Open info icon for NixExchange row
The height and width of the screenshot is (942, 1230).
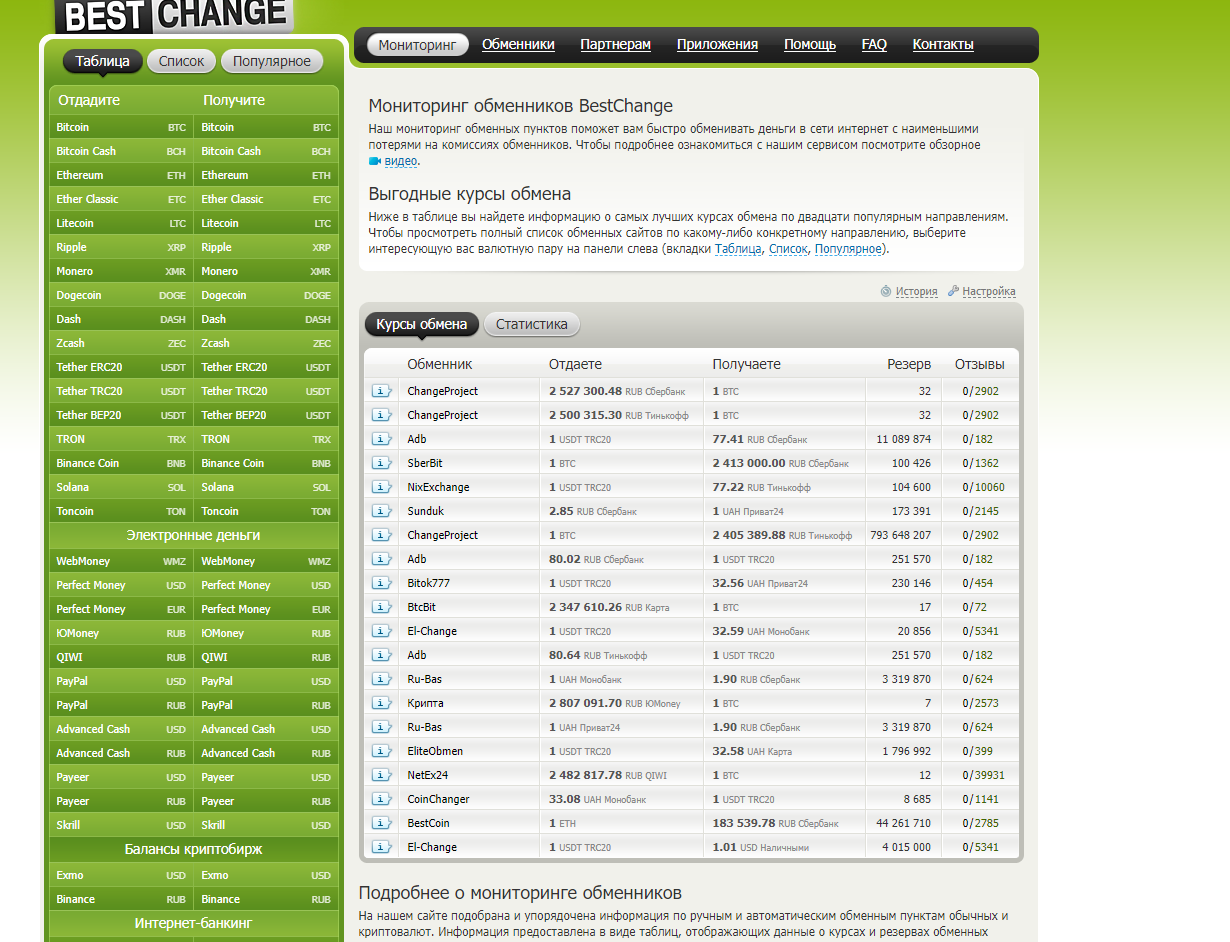pyautogui.click(x=381, y=487)
